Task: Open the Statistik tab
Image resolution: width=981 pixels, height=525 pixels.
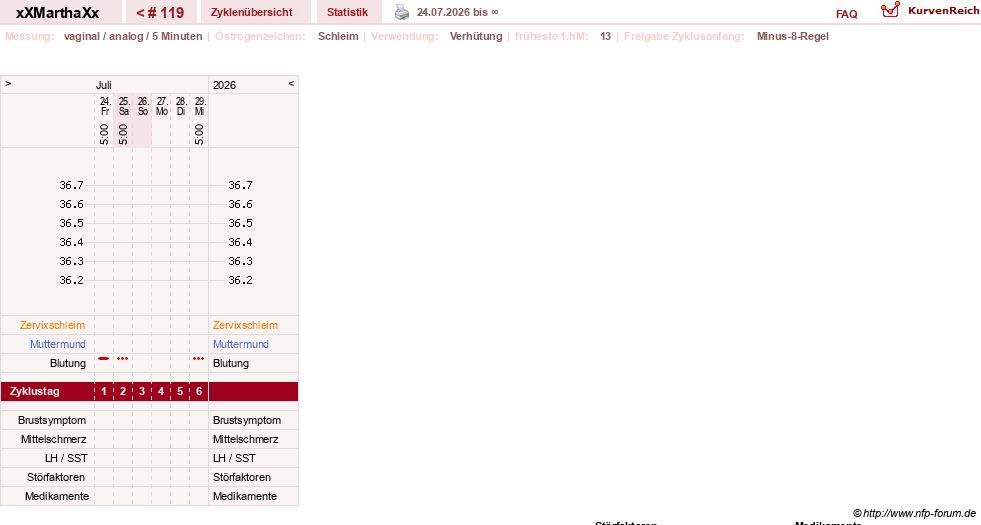Action: 347,12
